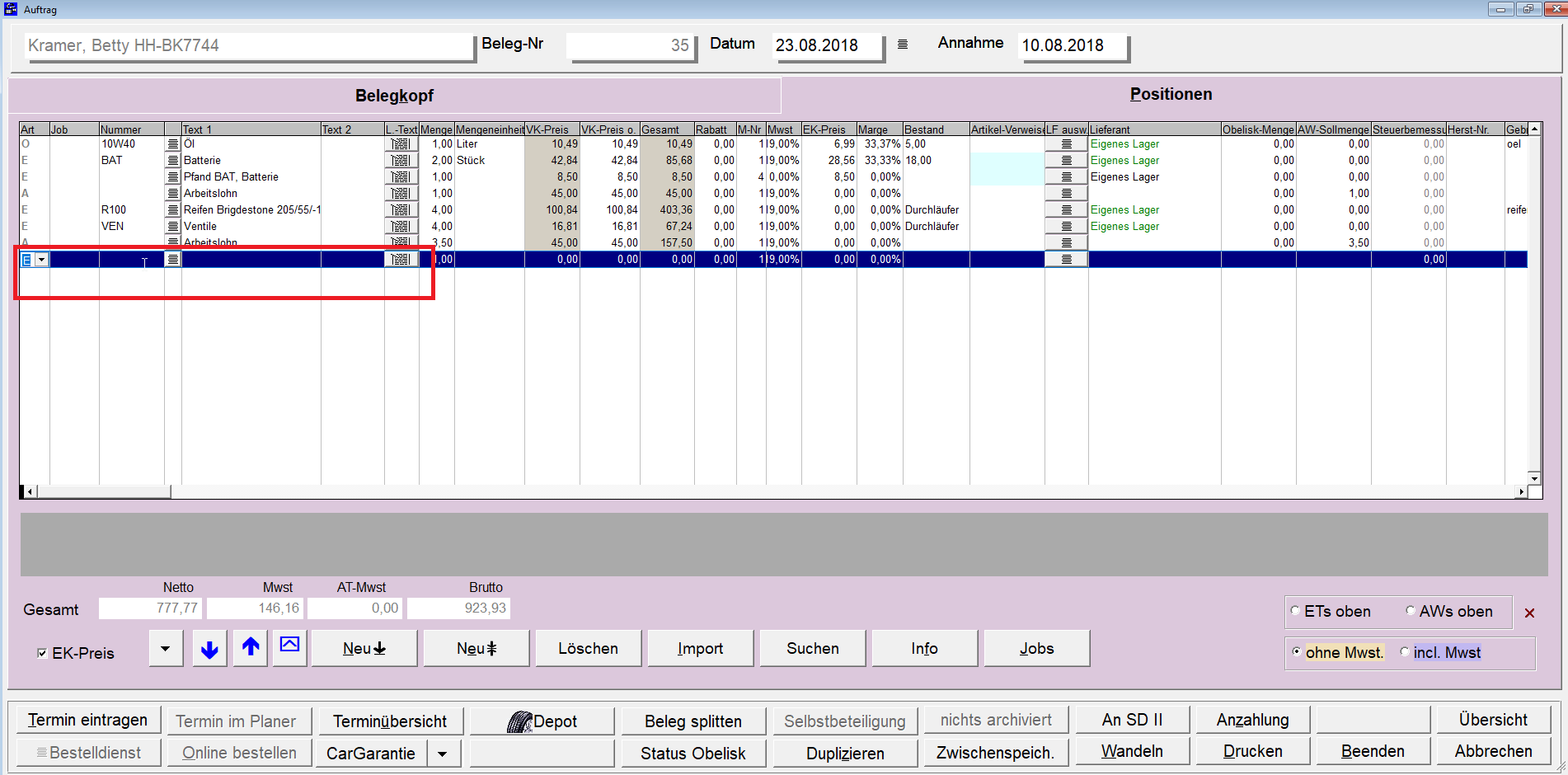Viewport: 1568px width, 775px height.
Task: Expand the CarGarantie dropdown arrow
Action: point(443,754)
